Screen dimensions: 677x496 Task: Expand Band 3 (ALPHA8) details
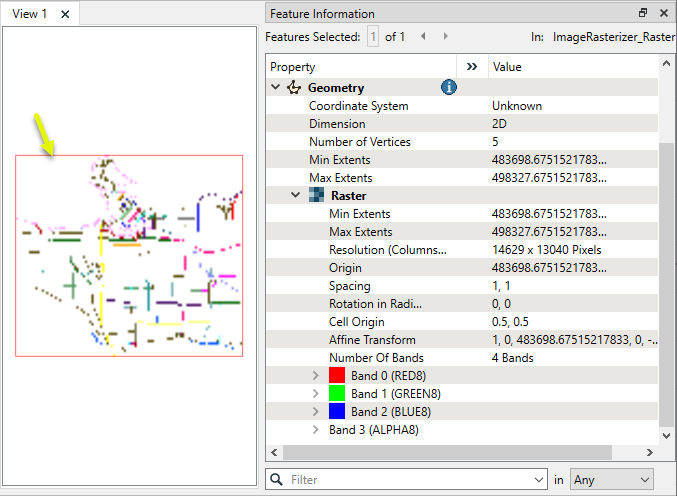pos(317,430)
